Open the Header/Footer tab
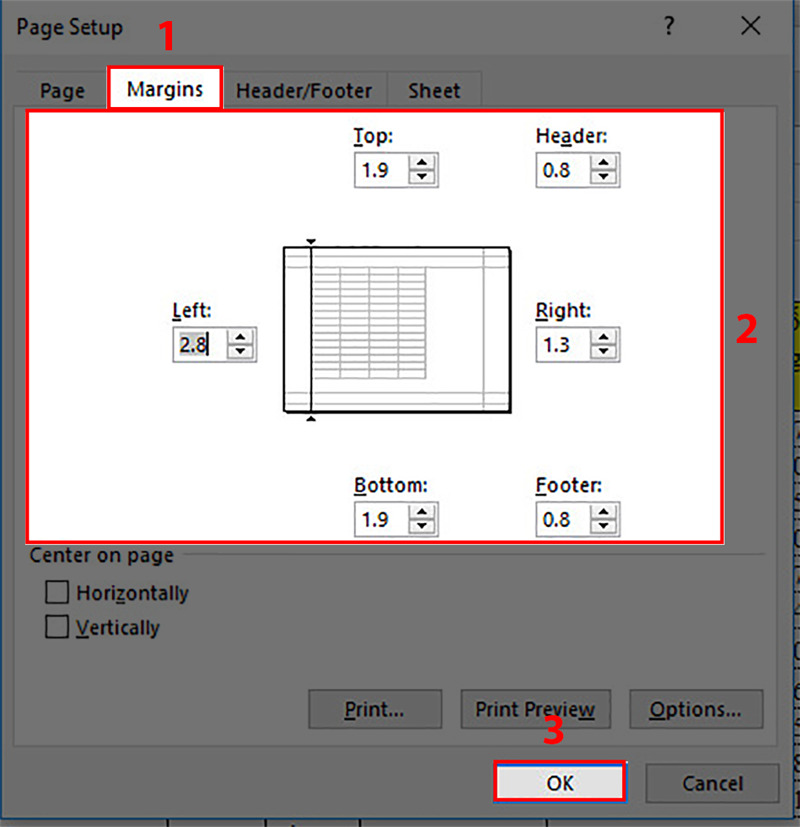Image resolution: width=800 pixels, height=827 pixels. 304,90
